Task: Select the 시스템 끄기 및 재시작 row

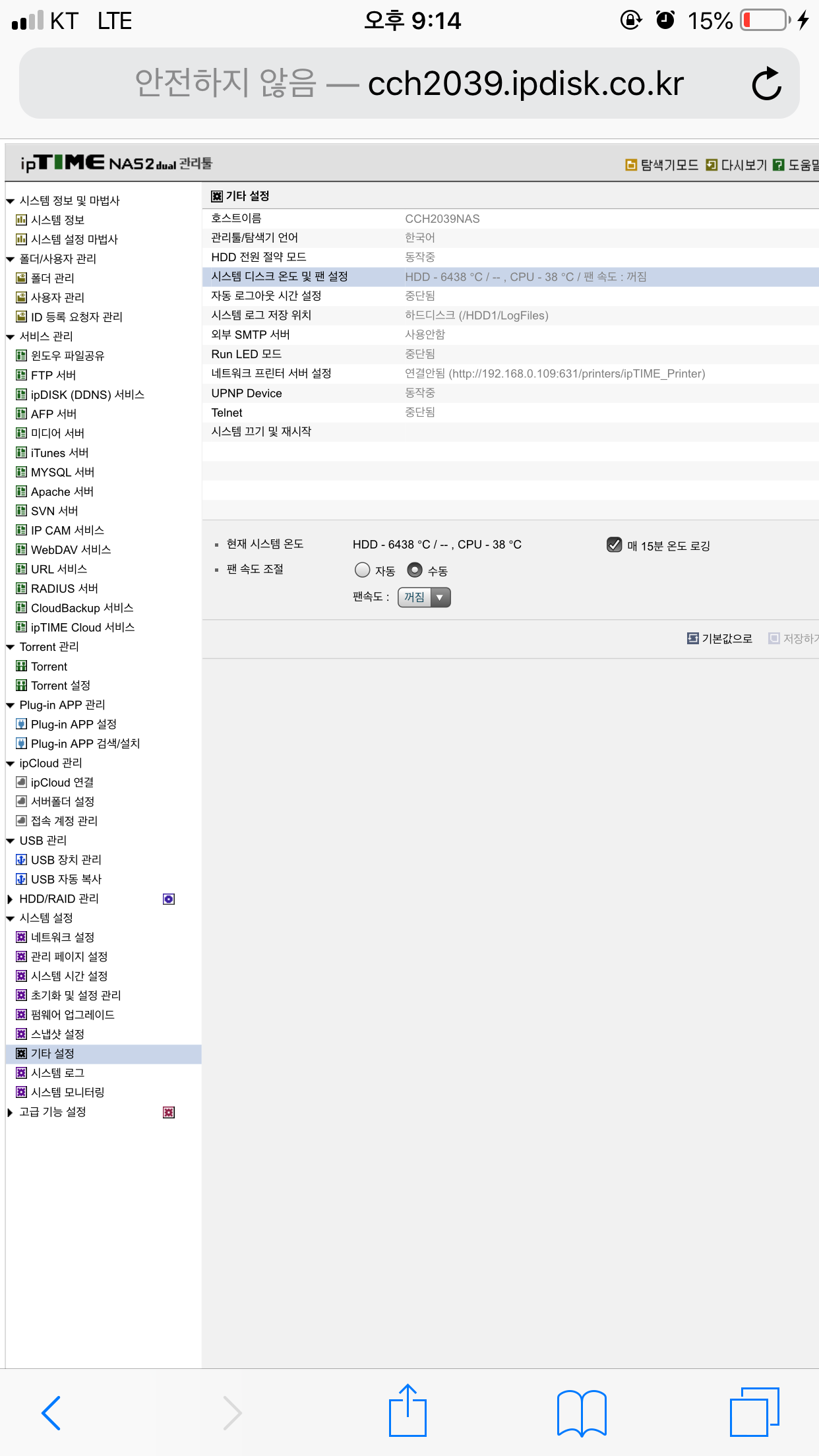Action: (510, 432)
